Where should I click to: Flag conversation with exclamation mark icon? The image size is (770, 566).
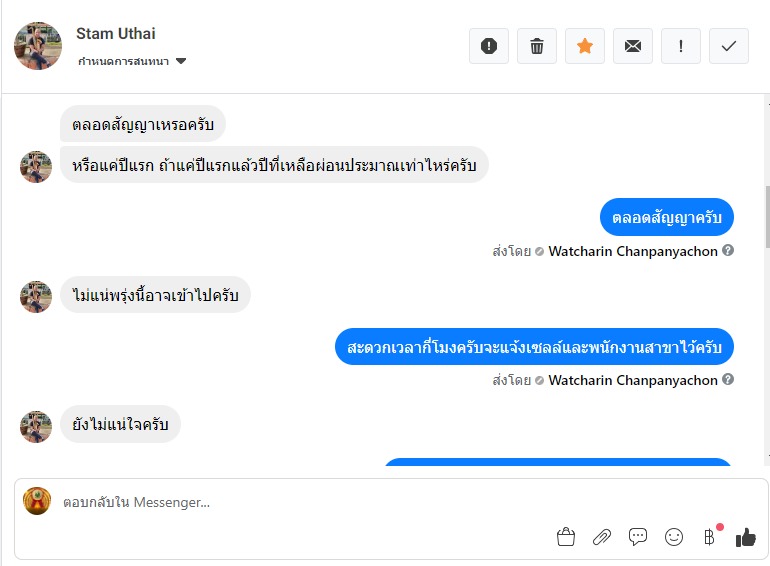click(681, 46)
